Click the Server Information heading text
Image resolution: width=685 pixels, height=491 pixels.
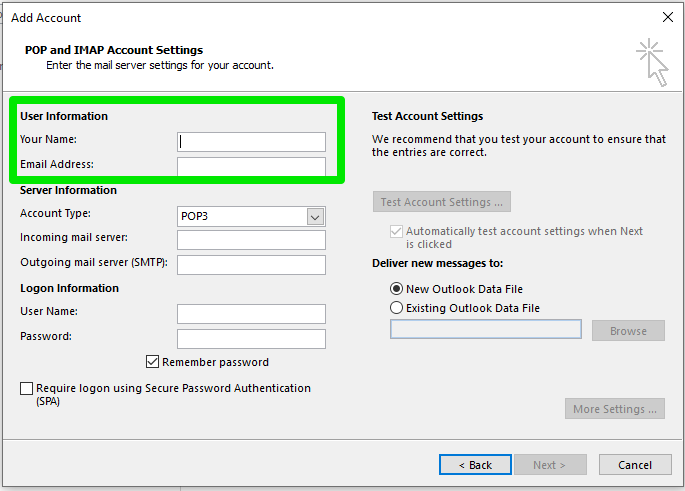point(68,190)
